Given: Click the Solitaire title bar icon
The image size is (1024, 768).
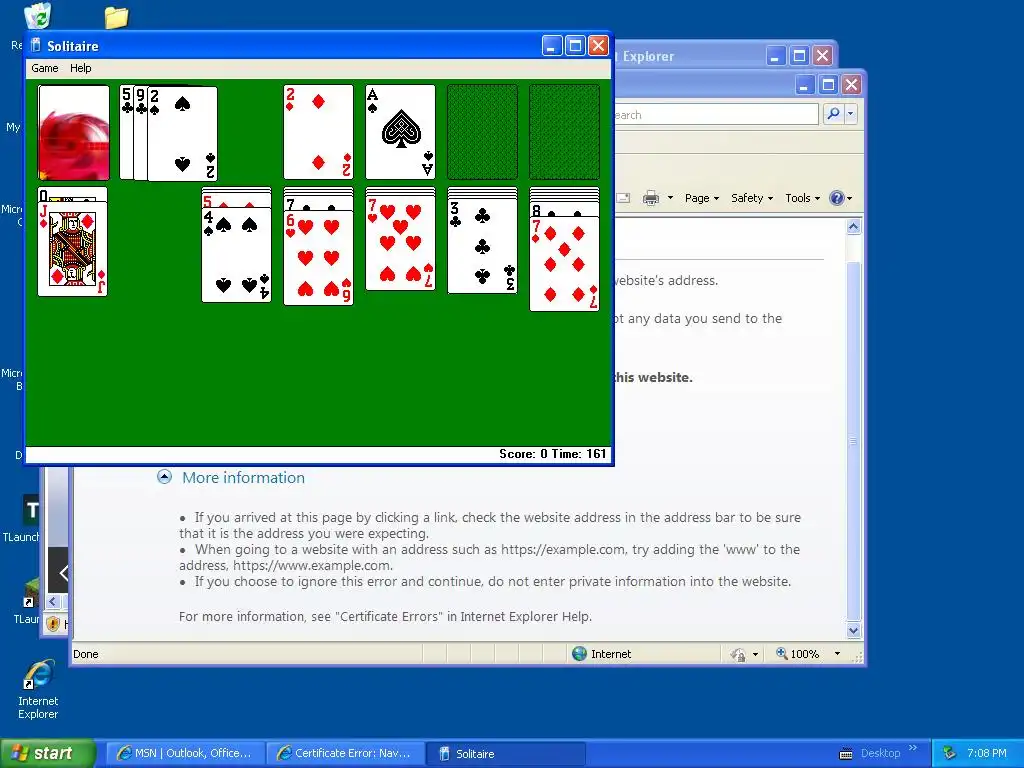Looking at the screenshot, I should click(36, 46).
